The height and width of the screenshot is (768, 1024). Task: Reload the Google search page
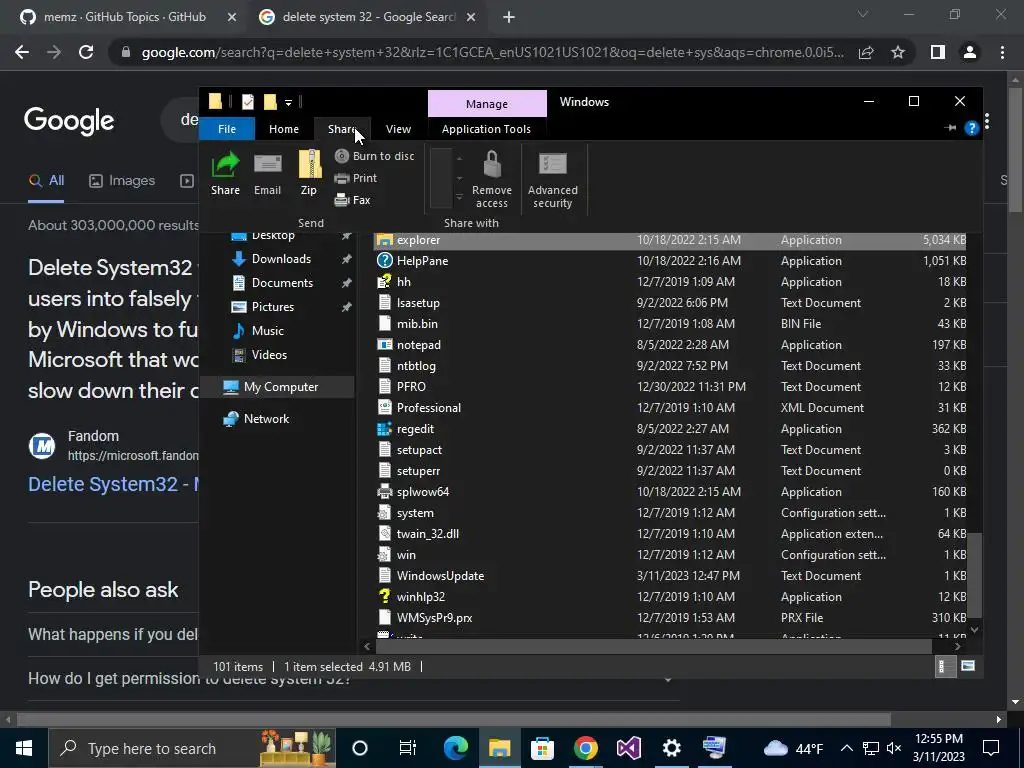(86, 52)
